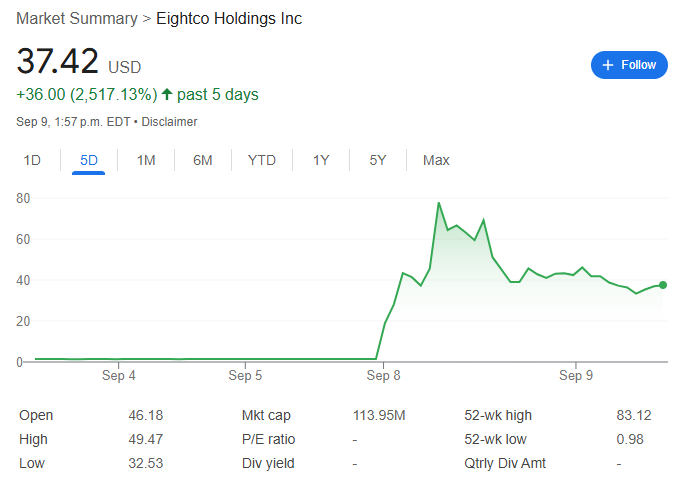Click the 52-wk high value 83.12

(x=634, y=415)
